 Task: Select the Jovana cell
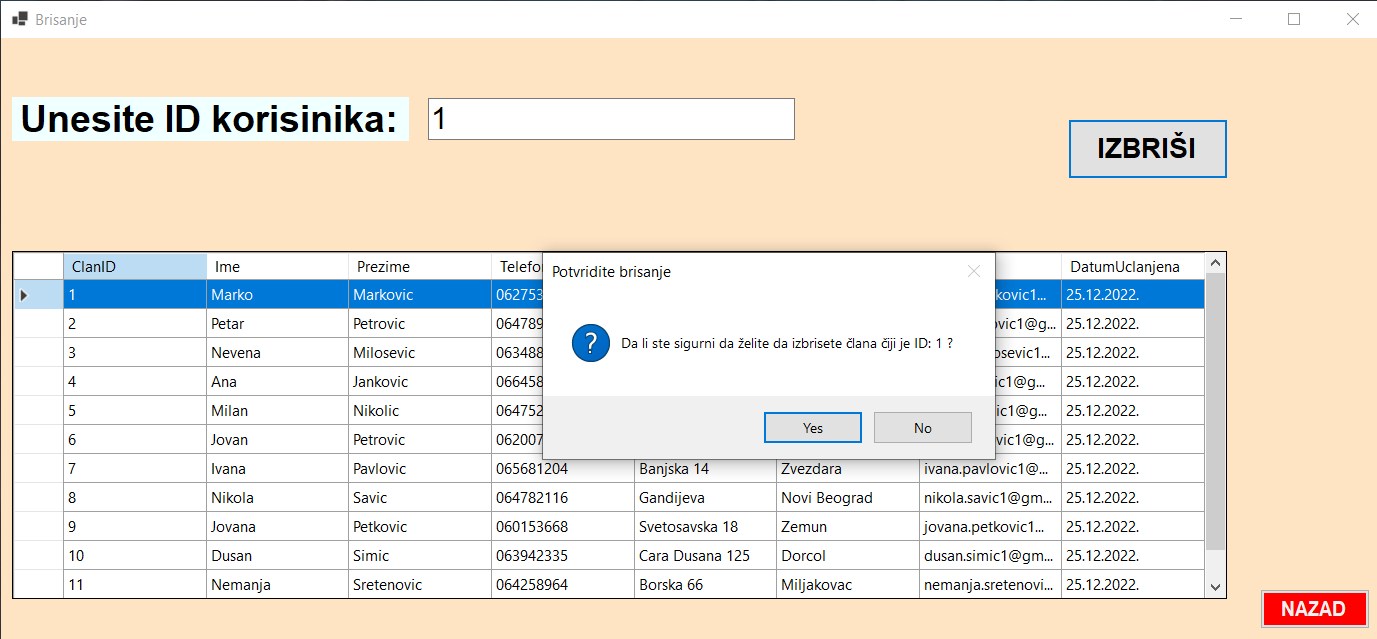[277, 527]
